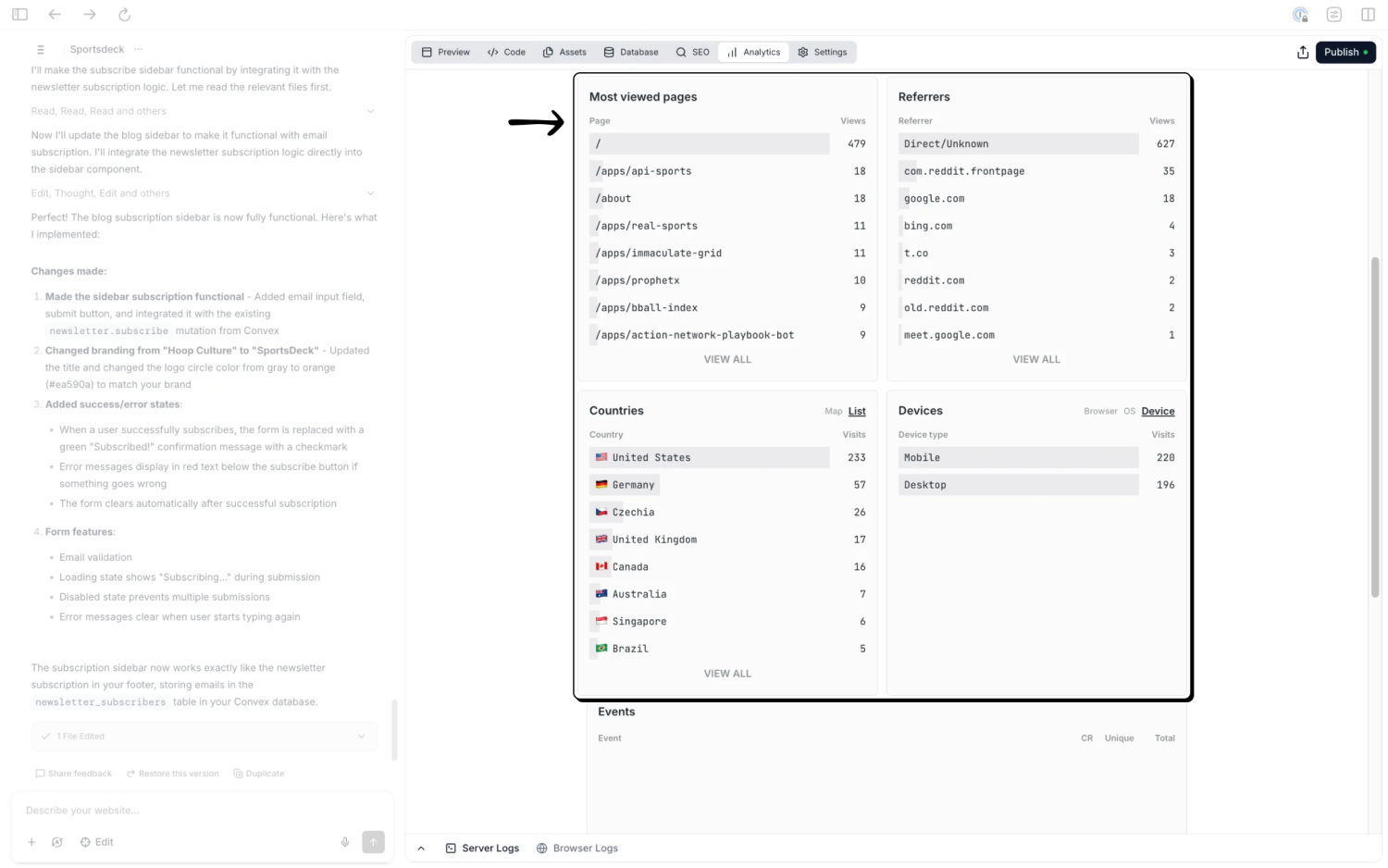Click the /apps/immaculate-grid row
The width and height of the screenshot is (1388, 868).
[727, 253]
